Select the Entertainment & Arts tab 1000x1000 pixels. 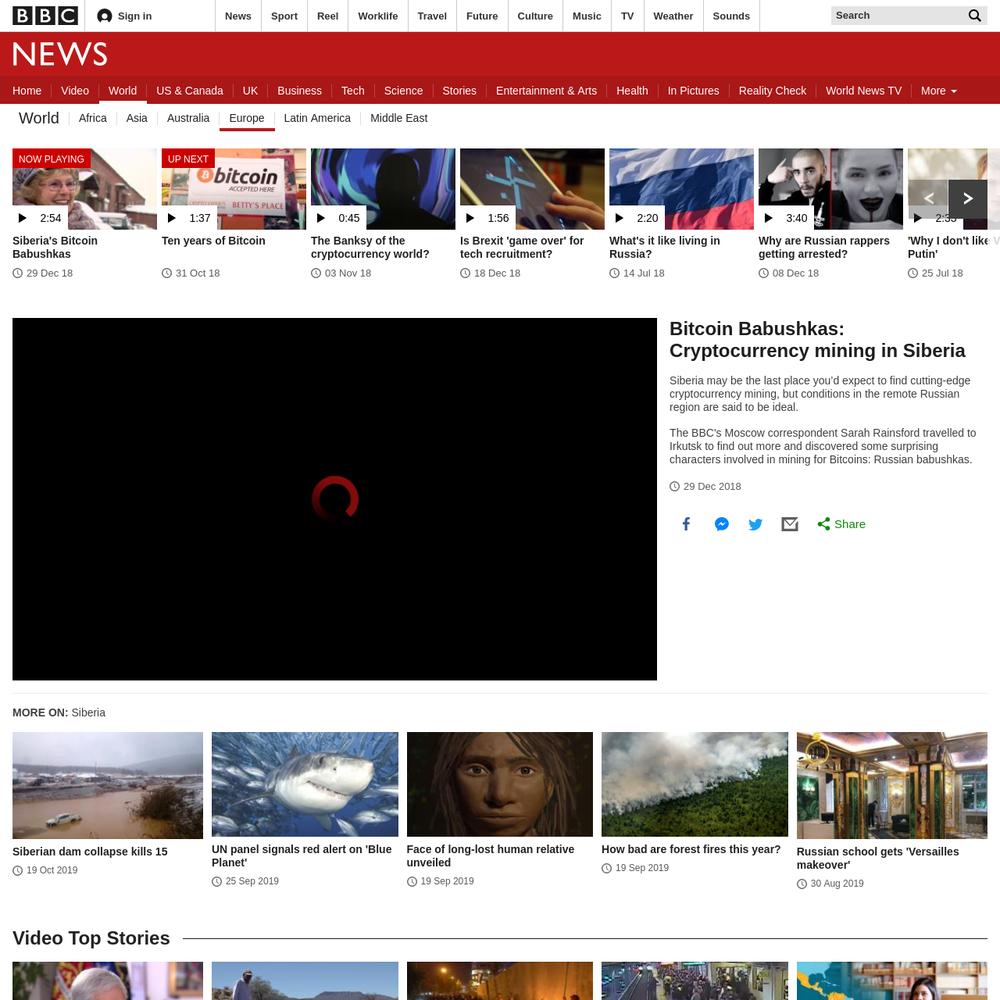pyautogui.click(x=547, y=91)
